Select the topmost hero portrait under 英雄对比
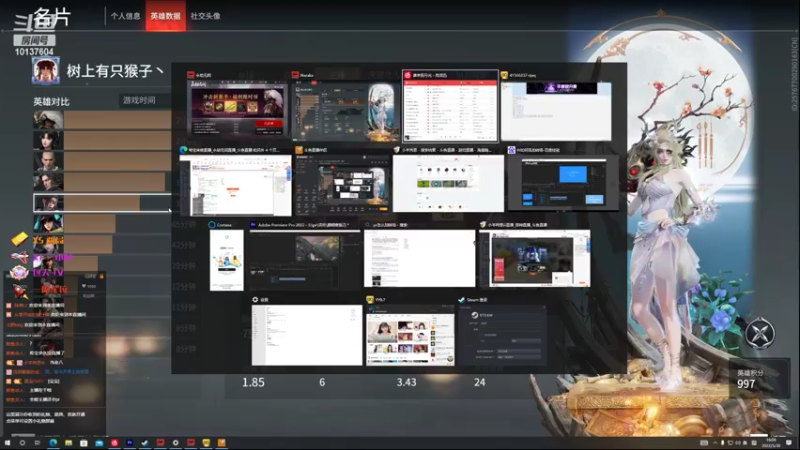800x450 pixels. (48, 120)
